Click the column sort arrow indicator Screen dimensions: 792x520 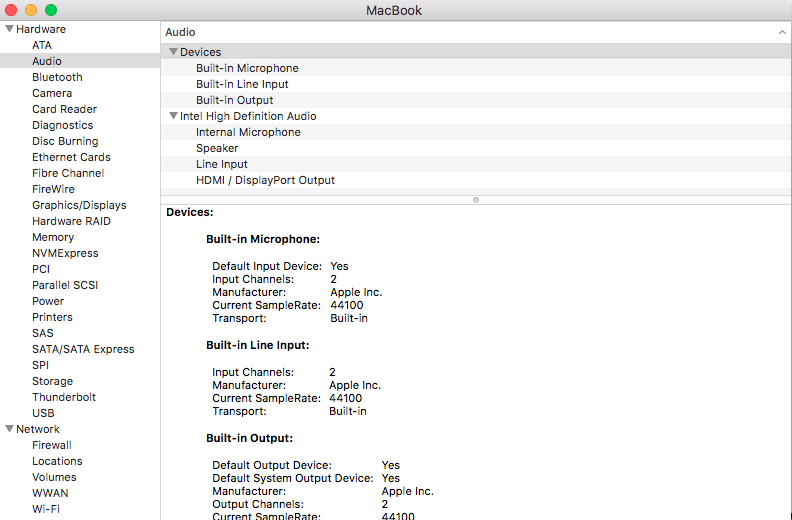click(x=781, y=33)
